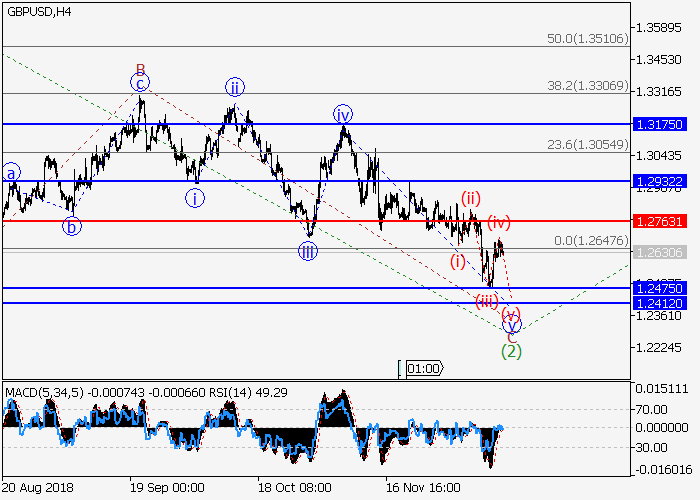Select the gray 1.26306 current price tag
The image size is (700, 500).
pyautogui.click(x=658, y=251)
